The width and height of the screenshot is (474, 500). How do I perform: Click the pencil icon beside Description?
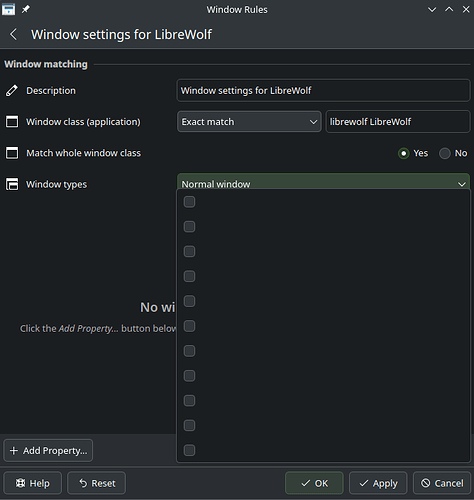click(x=12, y=91)
